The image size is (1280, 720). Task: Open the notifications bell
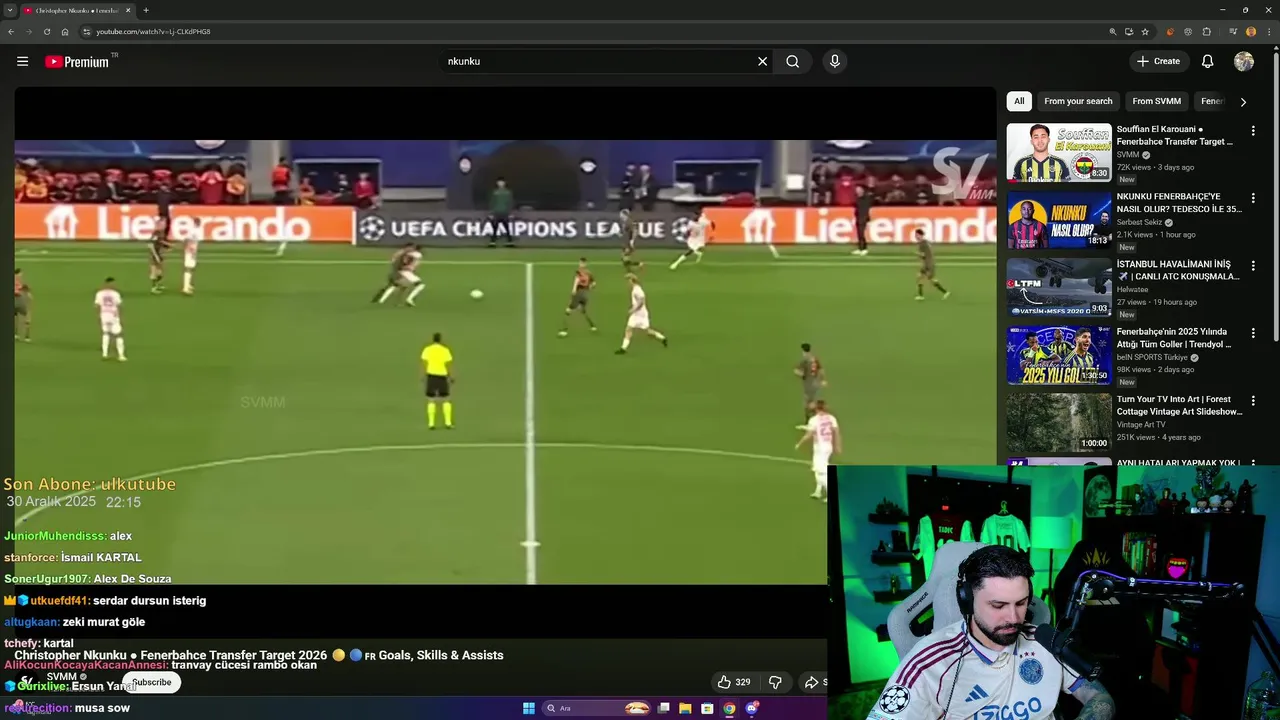pos(1207,61)
